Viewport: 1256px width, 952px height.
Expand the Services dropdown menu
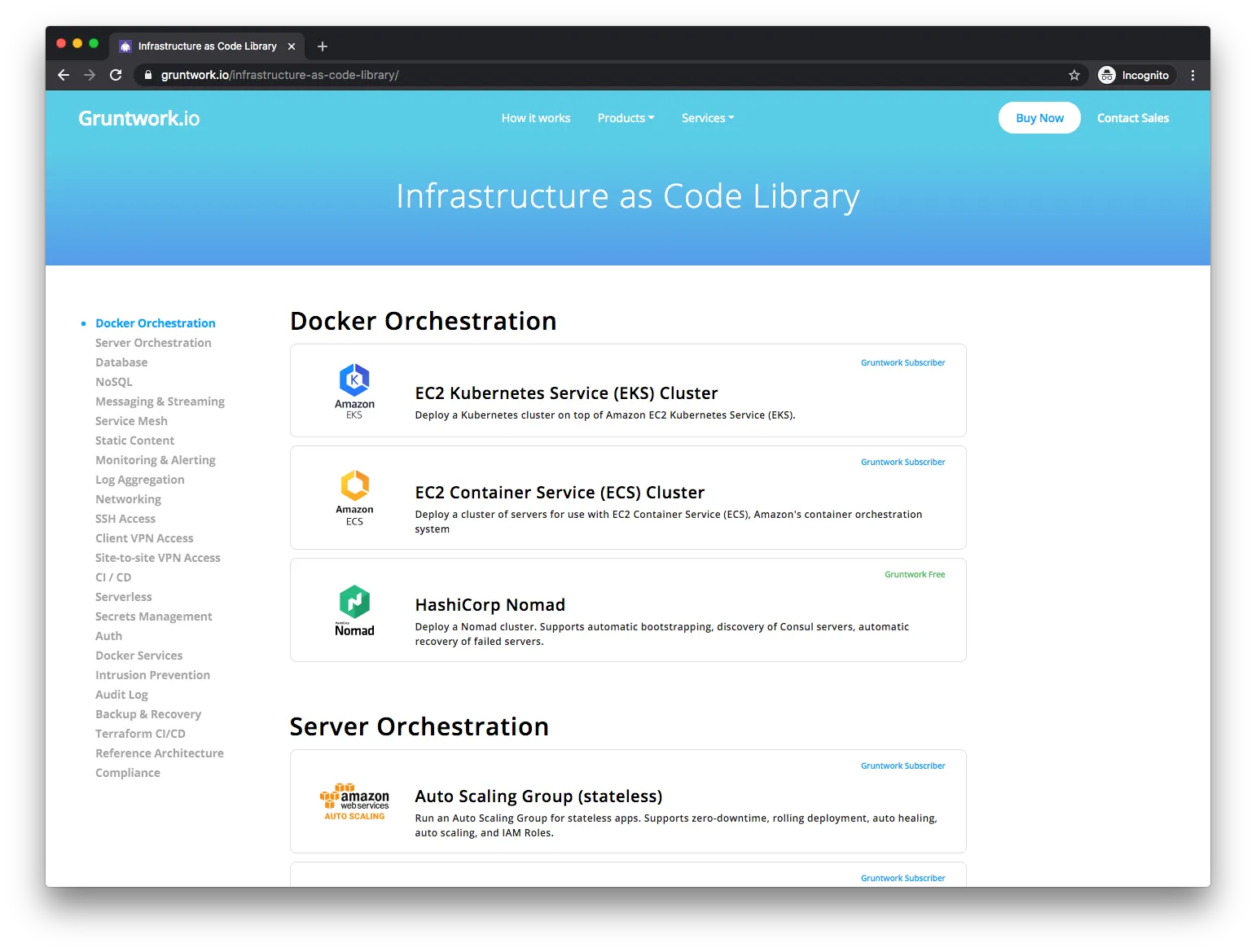pos(708,118)
